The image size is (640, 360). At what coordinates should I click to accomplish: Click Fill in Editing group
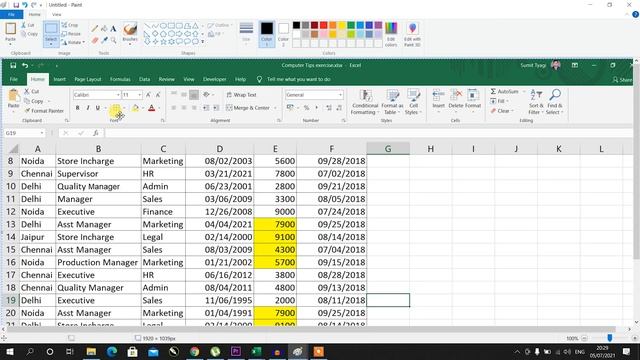click(499, 101)
